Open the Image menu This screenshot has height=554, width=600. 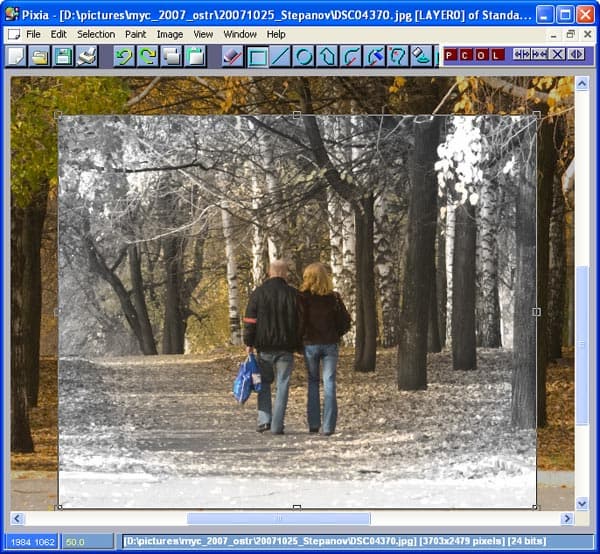point(170,34)
